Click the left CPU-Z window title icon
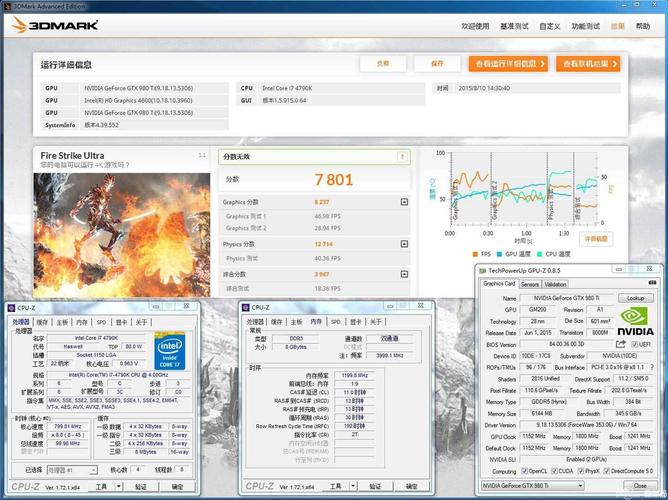 [x=11, y=307]
